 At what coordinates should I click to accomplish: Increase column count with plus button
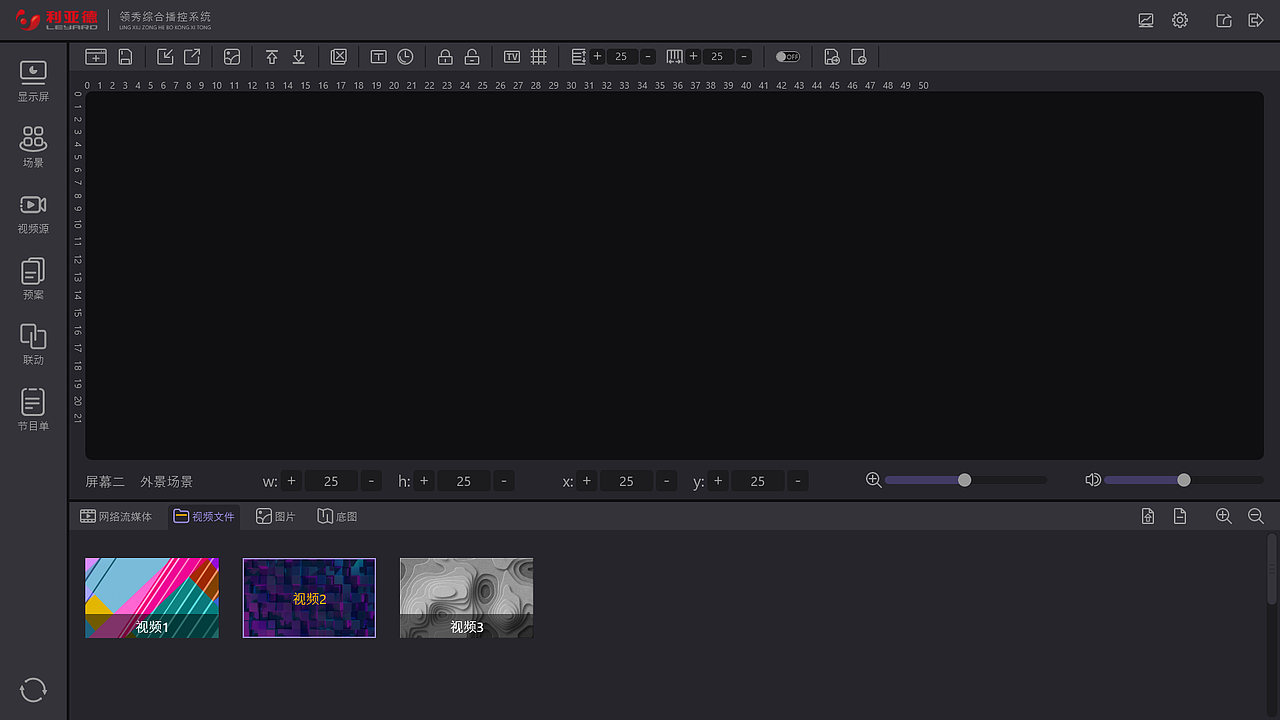point(693,57)
